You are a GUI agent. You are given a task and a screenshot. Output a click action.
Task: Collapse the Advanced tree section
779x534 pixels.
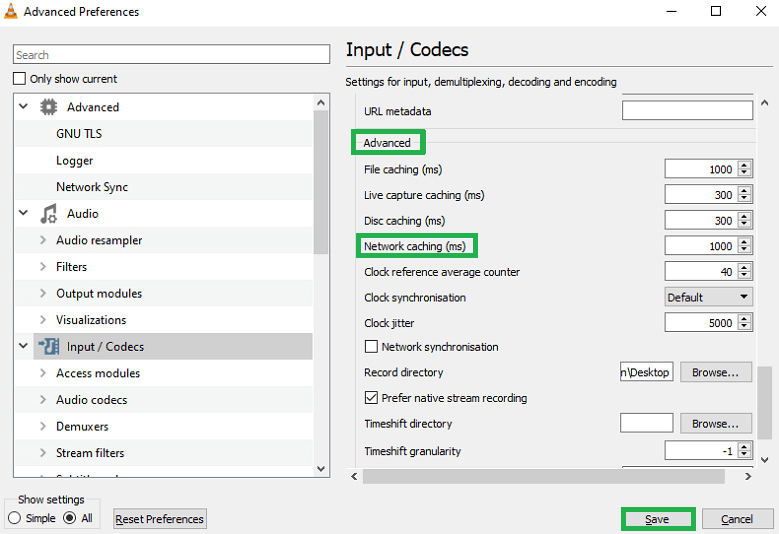[x=23, y=106]
